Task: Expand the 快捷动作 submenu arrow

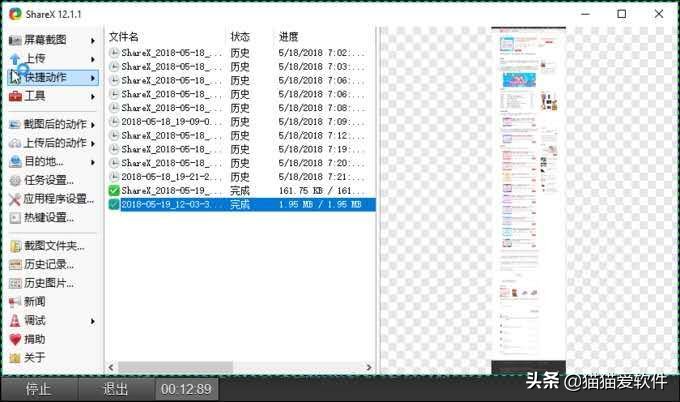Action: pos(93,78)
